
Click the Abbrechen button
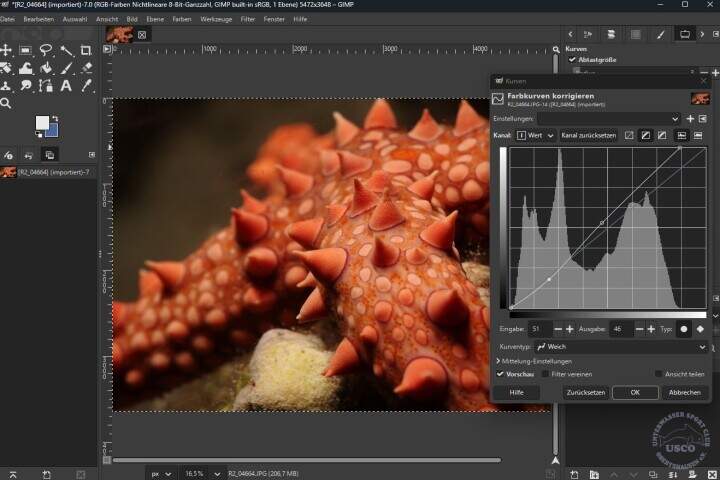coord(684,392)
